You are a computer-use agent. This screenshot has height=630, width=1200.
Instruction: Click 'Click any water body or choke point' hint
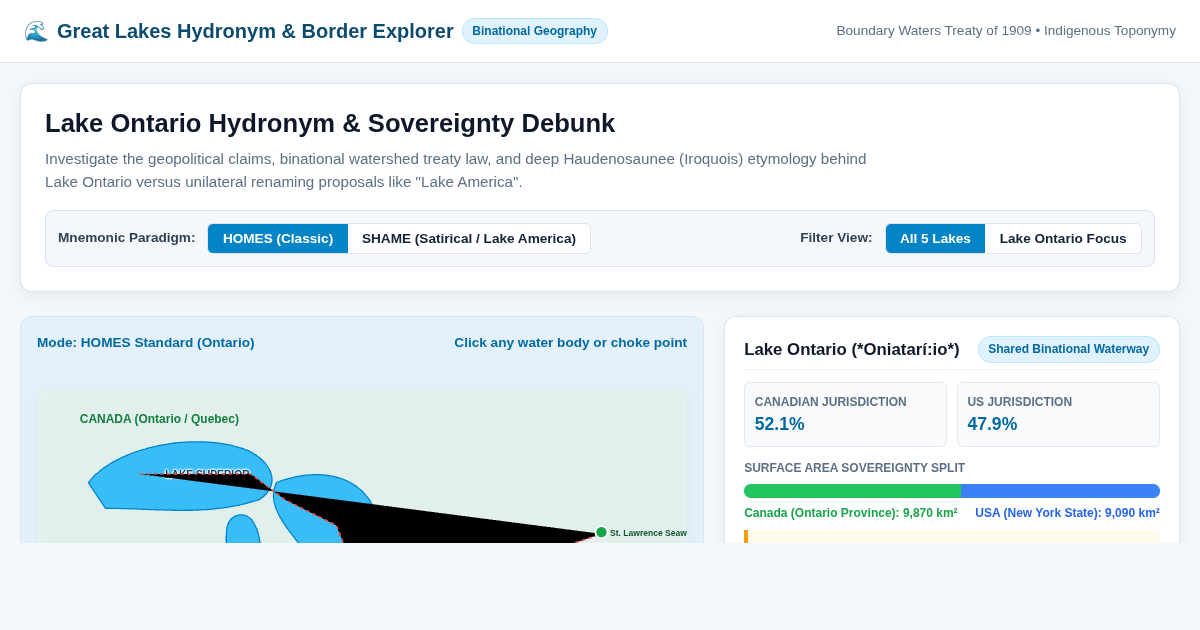click(570, 342)
